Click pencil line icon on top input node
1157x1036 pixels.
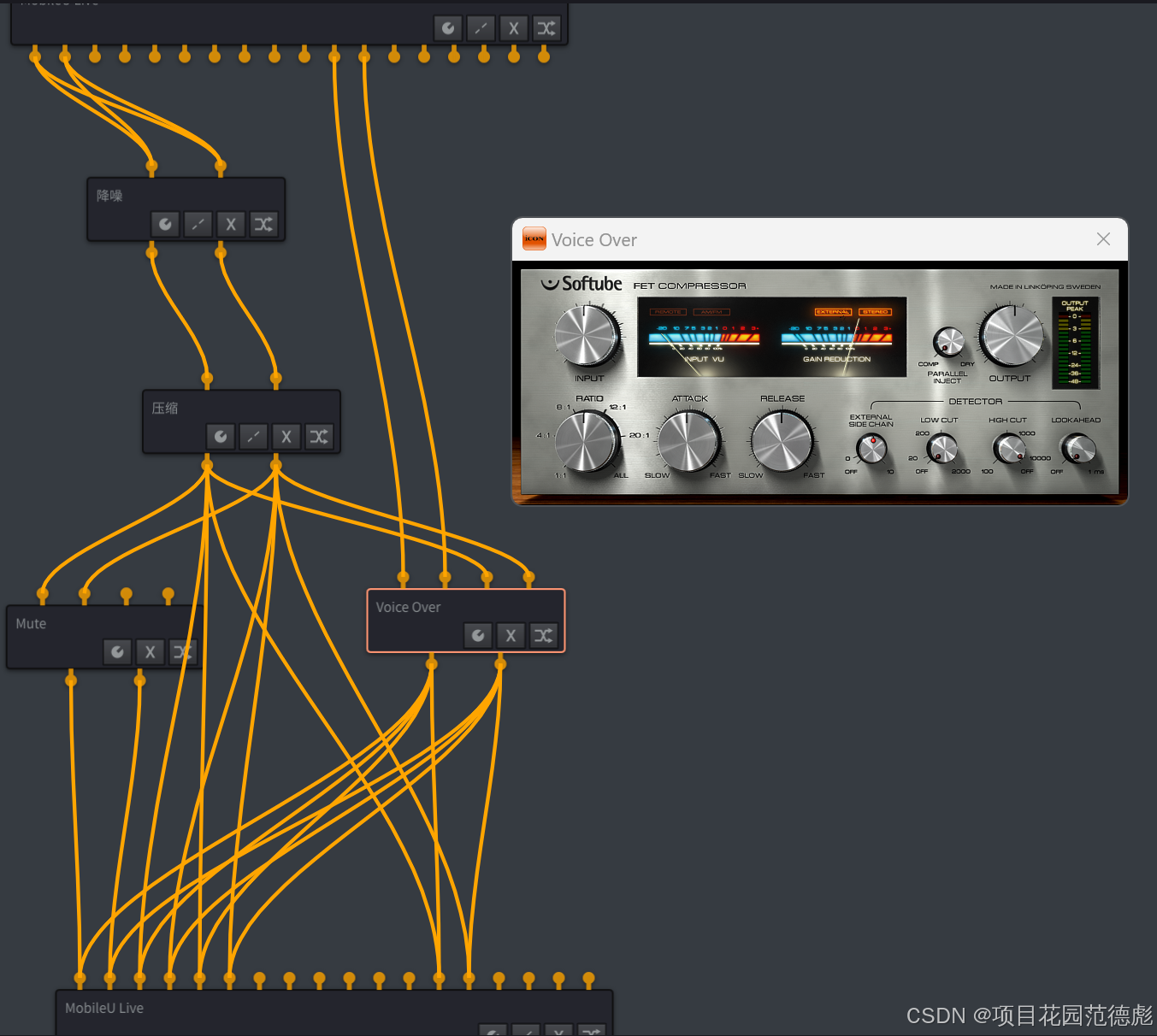tap(481, 28)
